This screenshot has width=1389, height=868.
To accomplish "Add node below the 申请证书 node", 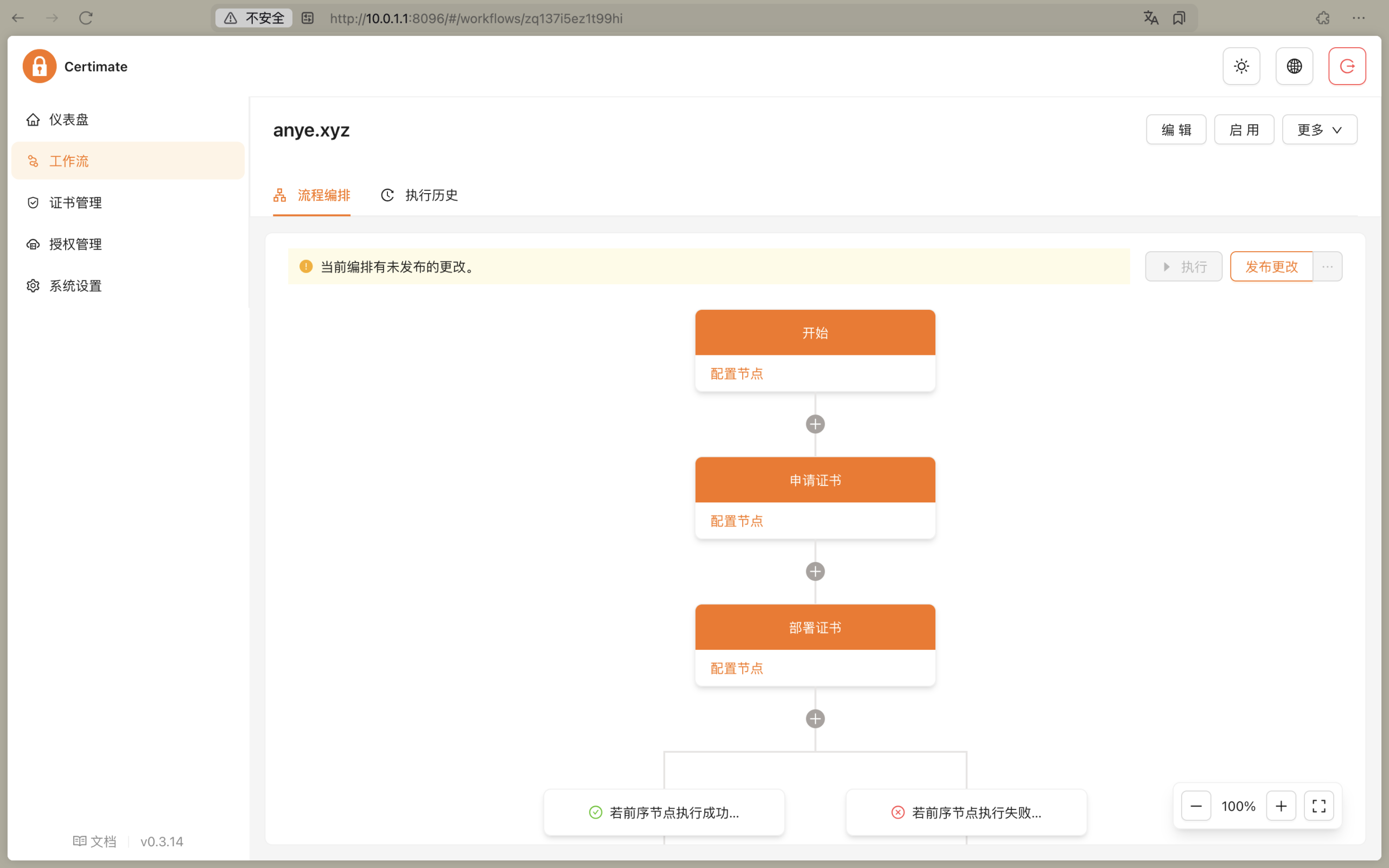I will tap(815, 571).
